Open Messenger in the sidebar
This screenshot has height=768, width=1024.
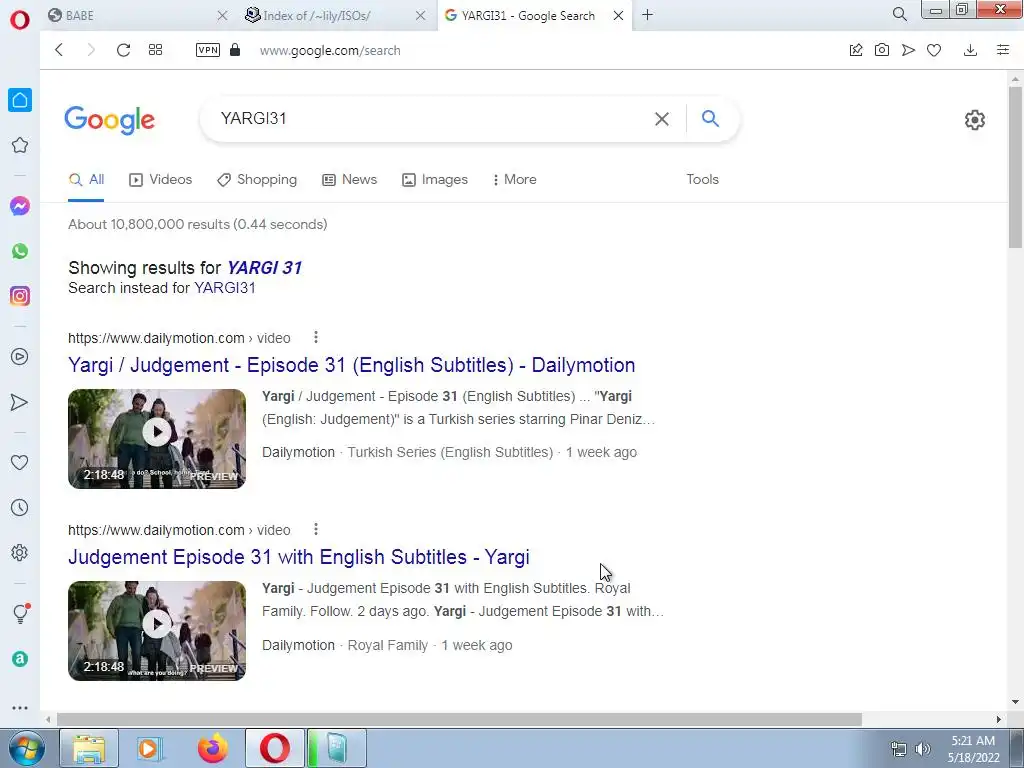point(20,206)
